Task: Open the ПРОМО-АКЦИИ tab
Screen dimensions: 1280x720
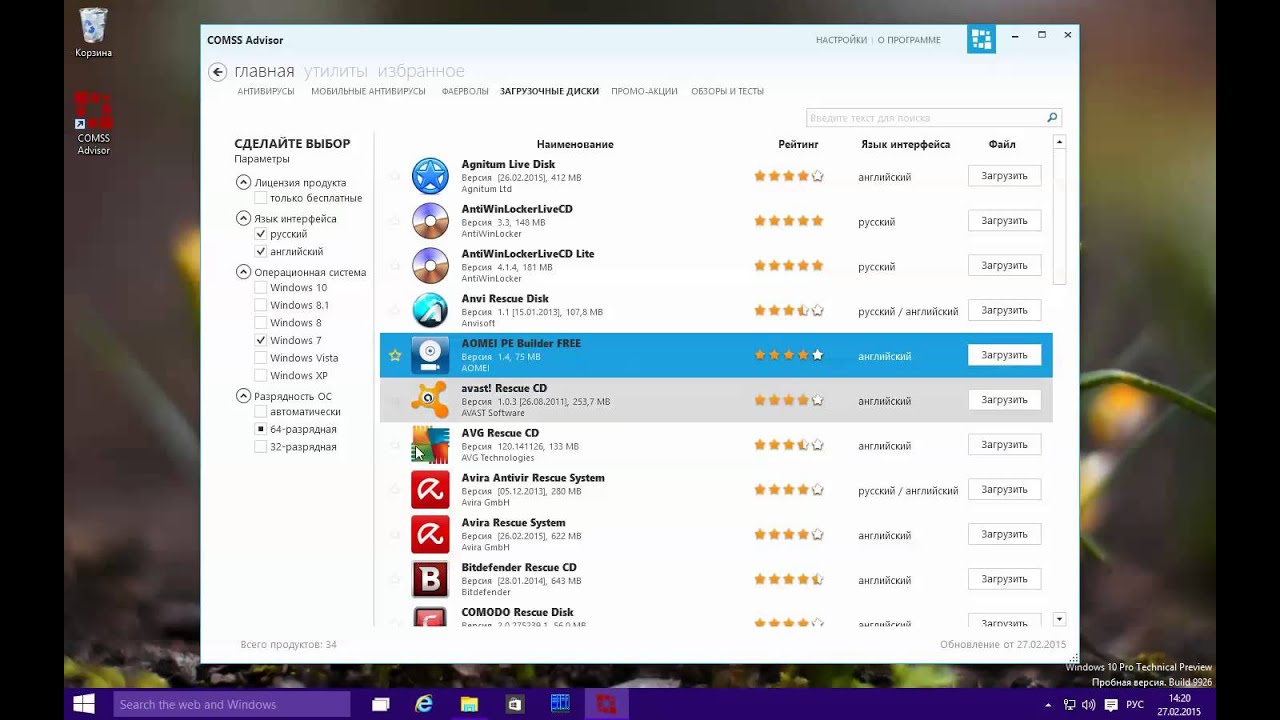Action: click(644, 91)
